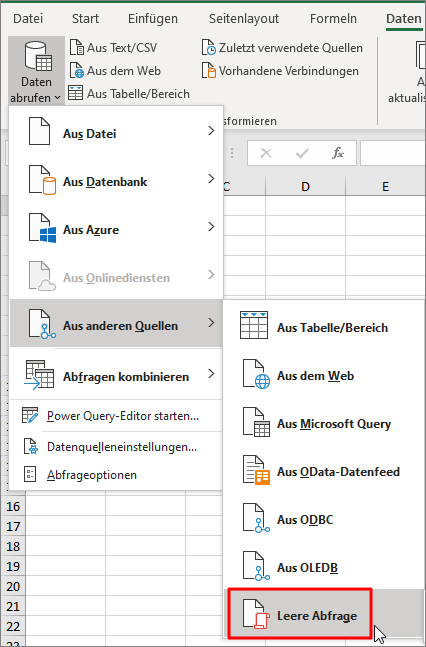Click the Aus Text/CSV icon
Viewport: 426px width, 647px height.
click(77, 47)
